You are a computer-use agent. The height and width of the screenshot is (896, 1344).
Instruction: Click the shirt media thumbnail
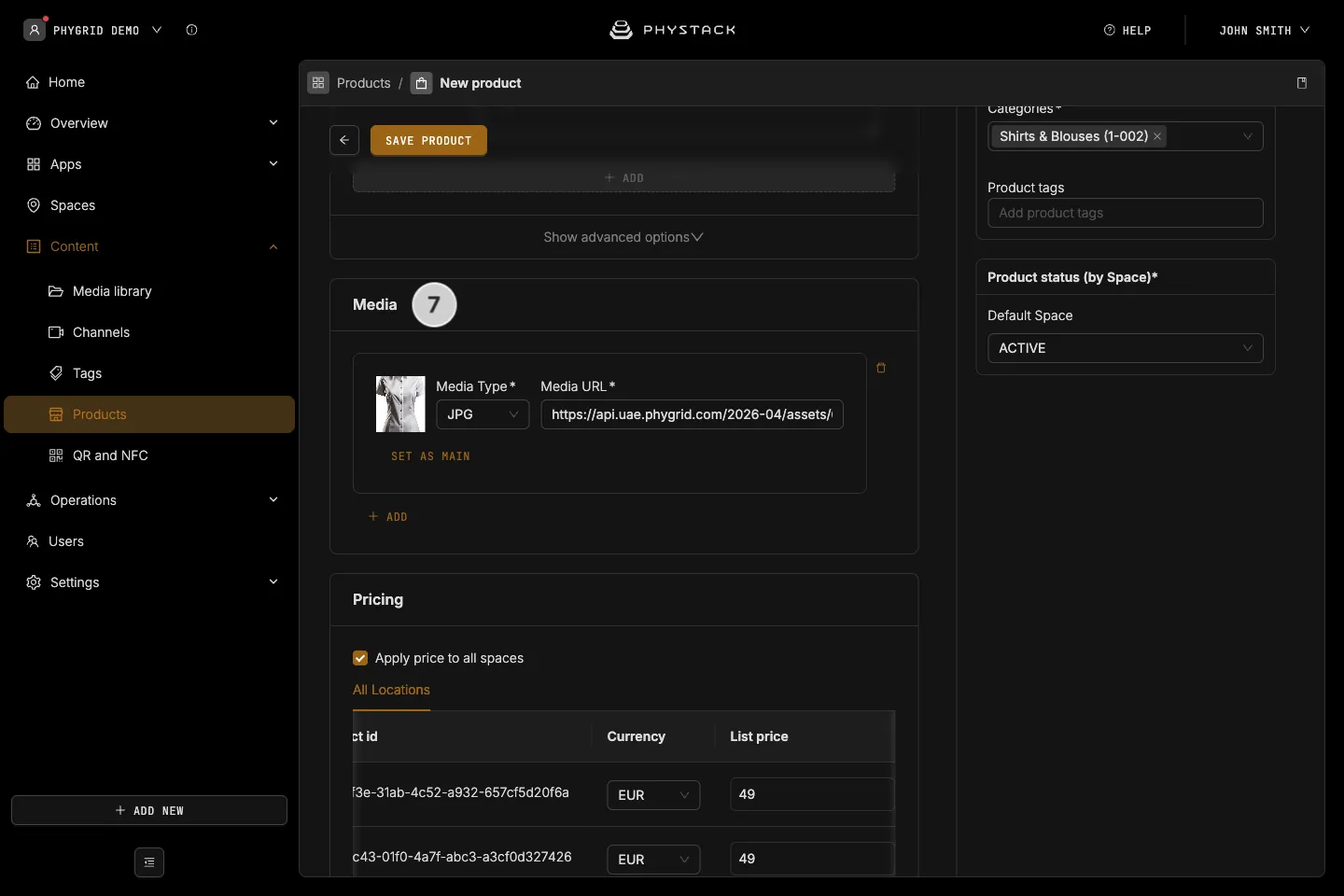400,404
